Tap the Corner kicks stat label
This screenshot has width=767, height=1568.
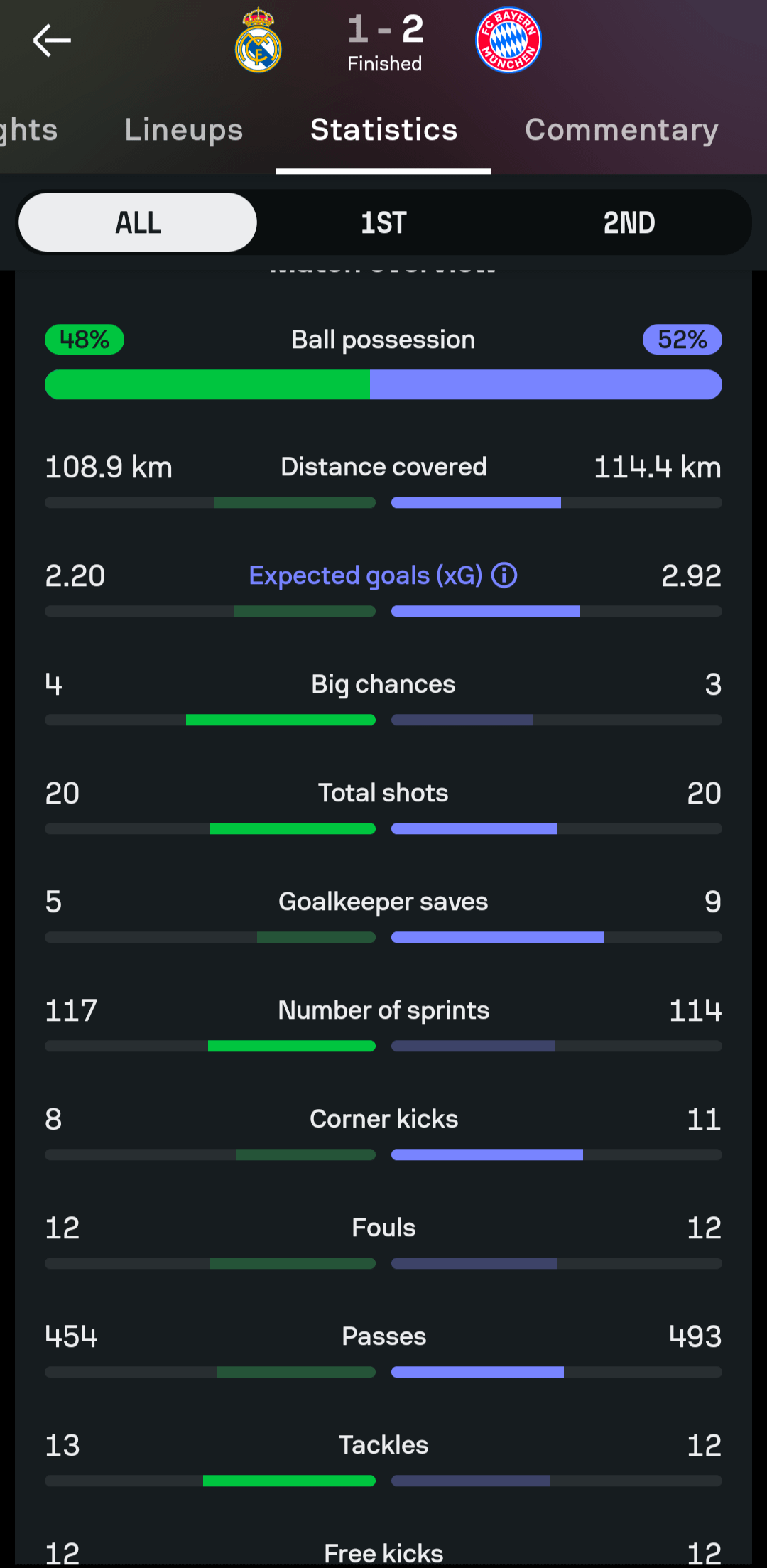tap(383, 1119)
